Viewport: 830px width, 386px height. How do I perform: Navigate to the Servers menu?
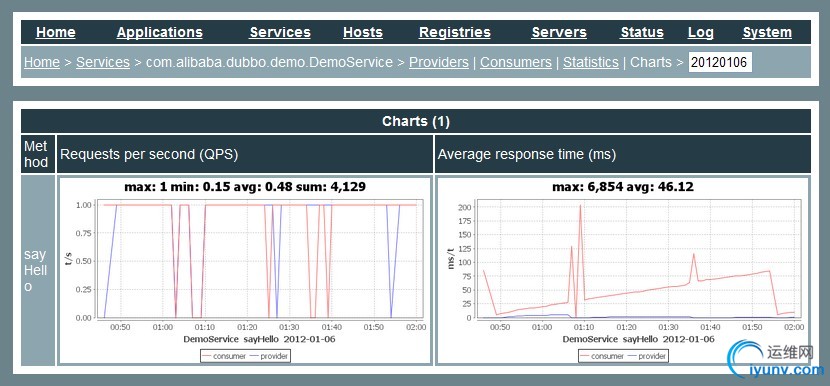(559, 32)
